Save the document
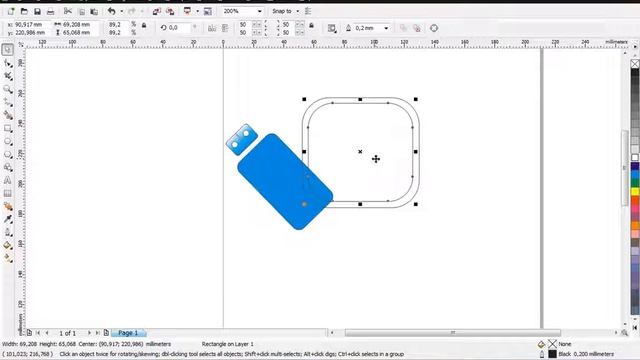The height and width of the screenshot is (360, 640). coord(37,11)
